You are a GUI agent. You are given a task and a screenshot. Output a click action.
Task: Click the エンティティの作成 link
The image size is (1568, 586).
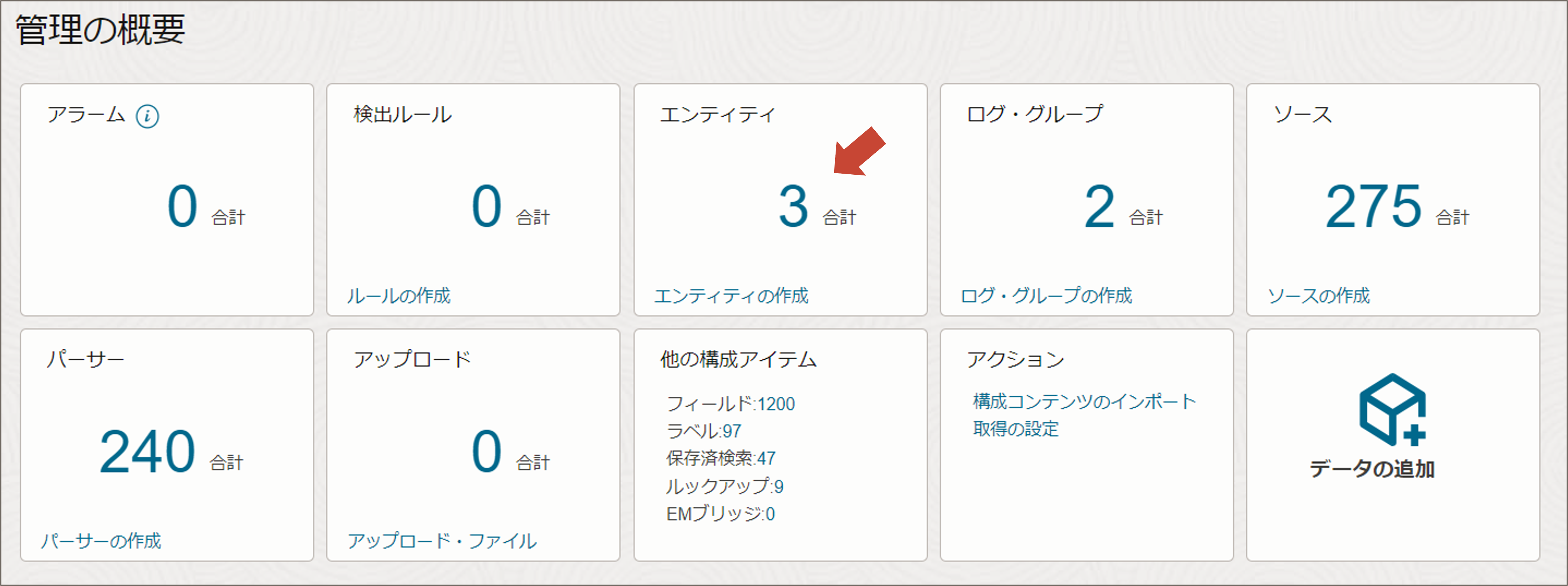coord(731,296)
